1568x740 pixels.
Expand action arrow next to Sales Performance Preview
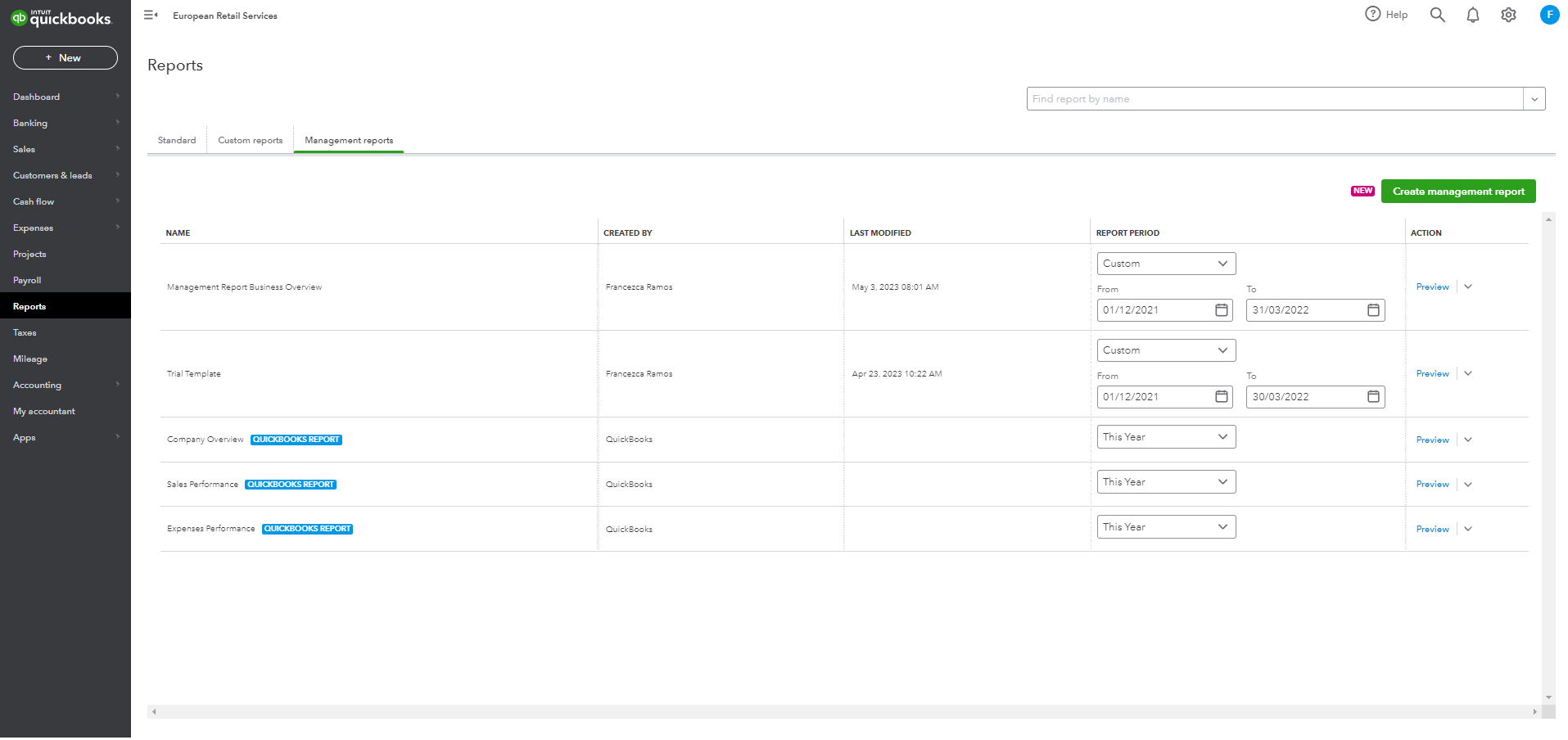tap(1468, 485)
